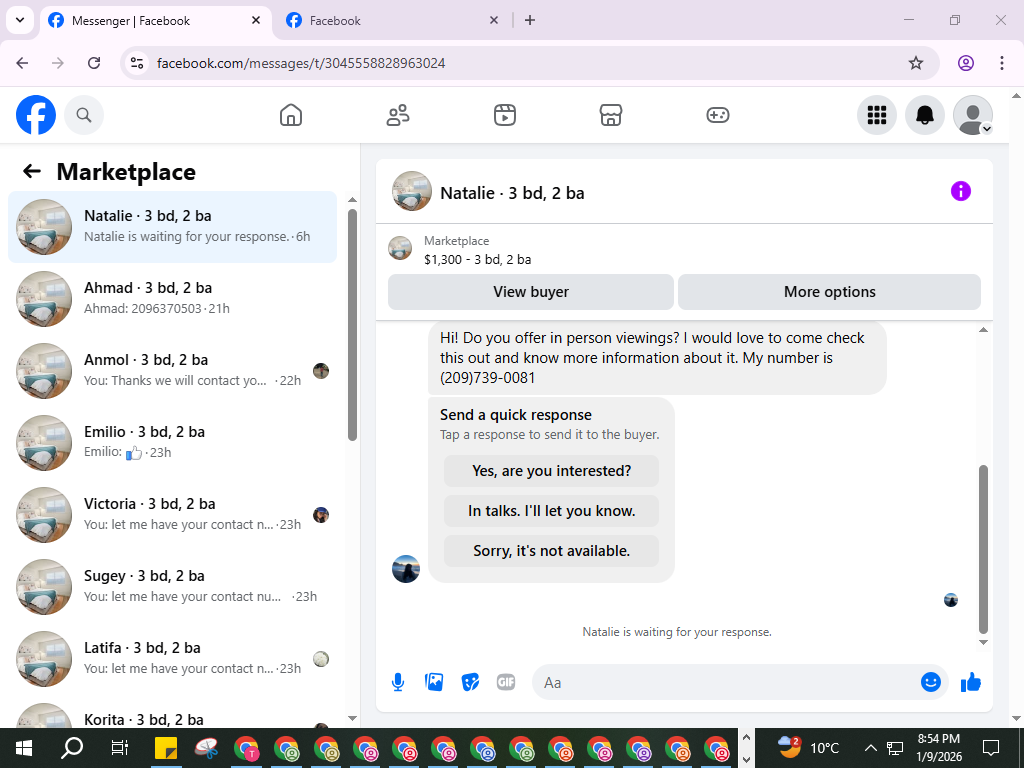The width and height of the screenshot is (1024, 768).
Task: Open the Chrome three-dot menu
Action: coord(1002,63)
